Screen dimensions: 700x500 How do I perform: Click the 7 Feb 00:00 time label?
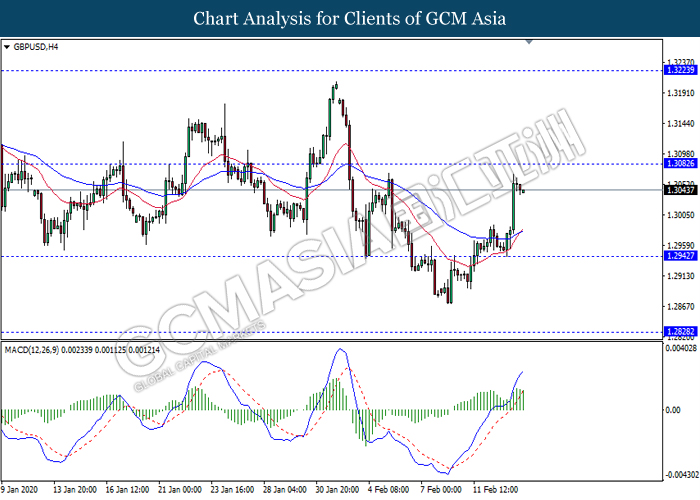point(442,490)
